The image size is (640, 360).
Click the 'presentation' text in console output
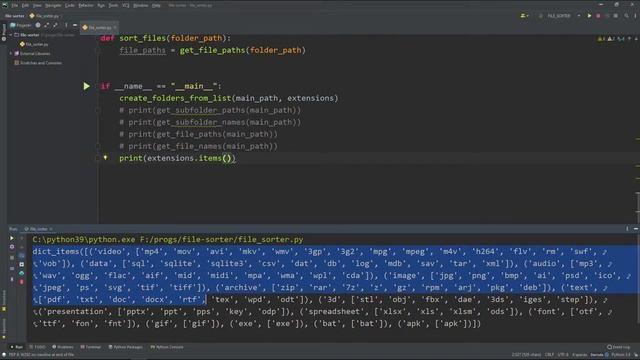pyautogui.click(x=75, y=311)
